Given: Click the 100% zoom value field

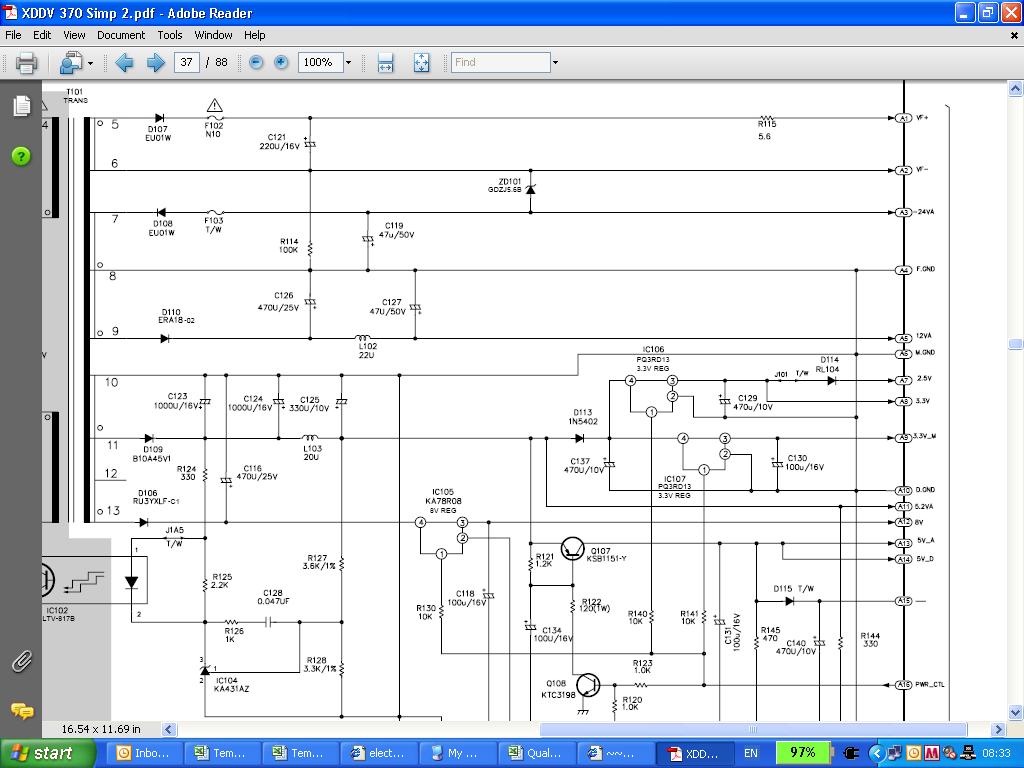Looking at the screenshot, I should (x=320, y=63).
